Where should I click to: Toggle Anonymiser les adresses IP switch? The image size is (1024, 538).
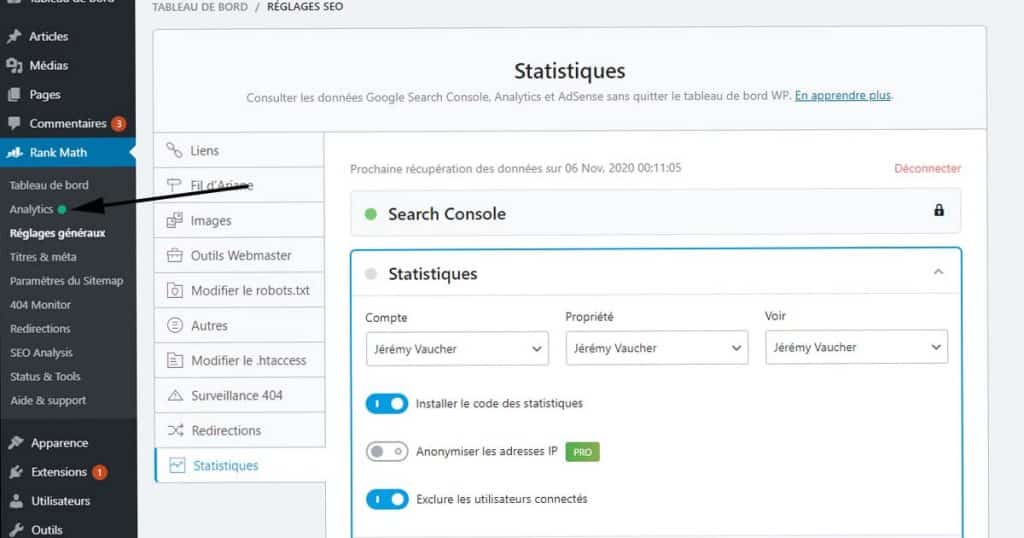(387, 451)
